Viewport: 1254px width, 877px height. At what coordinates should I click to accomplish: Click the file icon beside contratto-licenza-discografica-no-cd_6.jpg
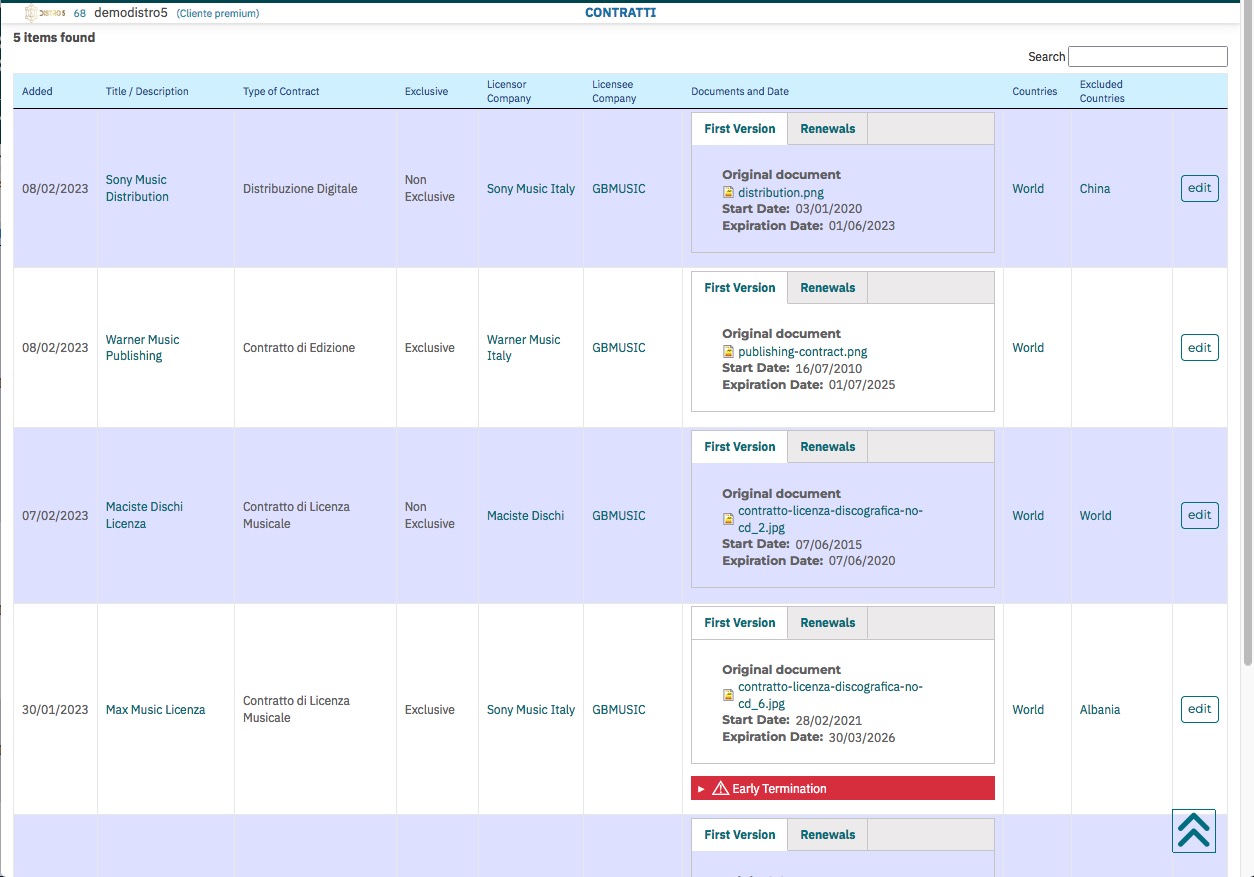(729, 695)
